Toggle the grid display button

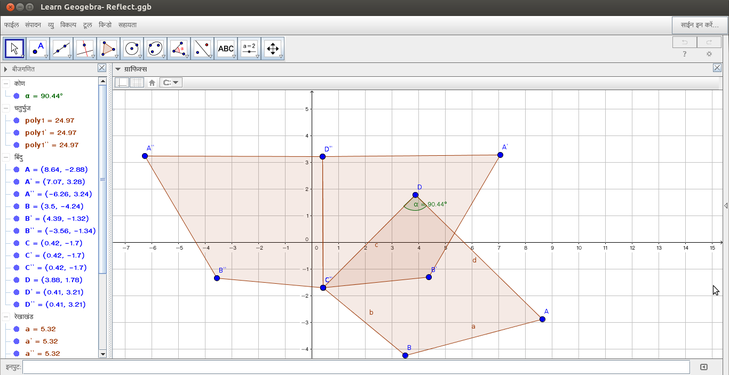click(136, 83)
